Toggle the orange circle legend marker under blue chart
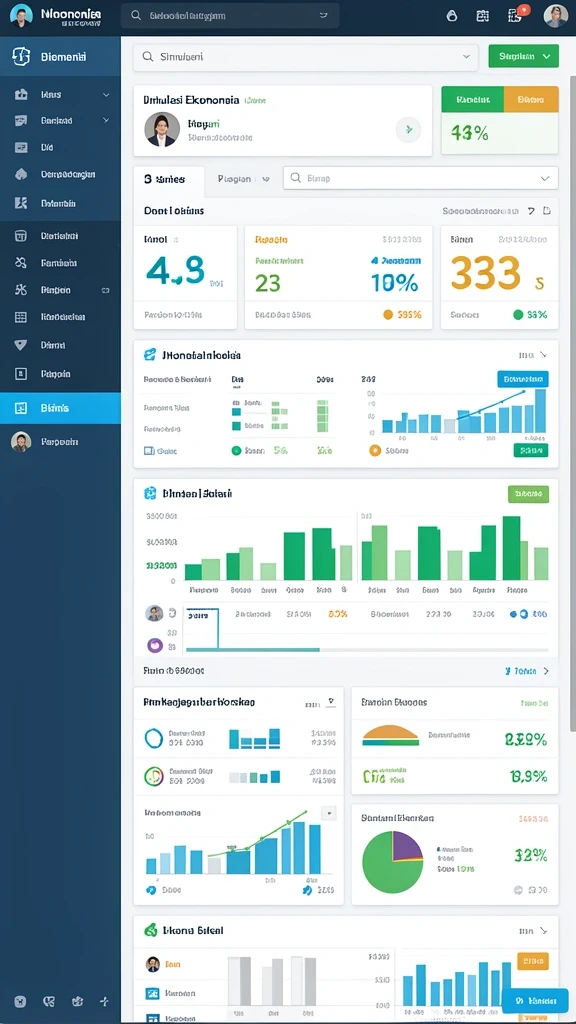576x1024 pixels. click(374, 450)
